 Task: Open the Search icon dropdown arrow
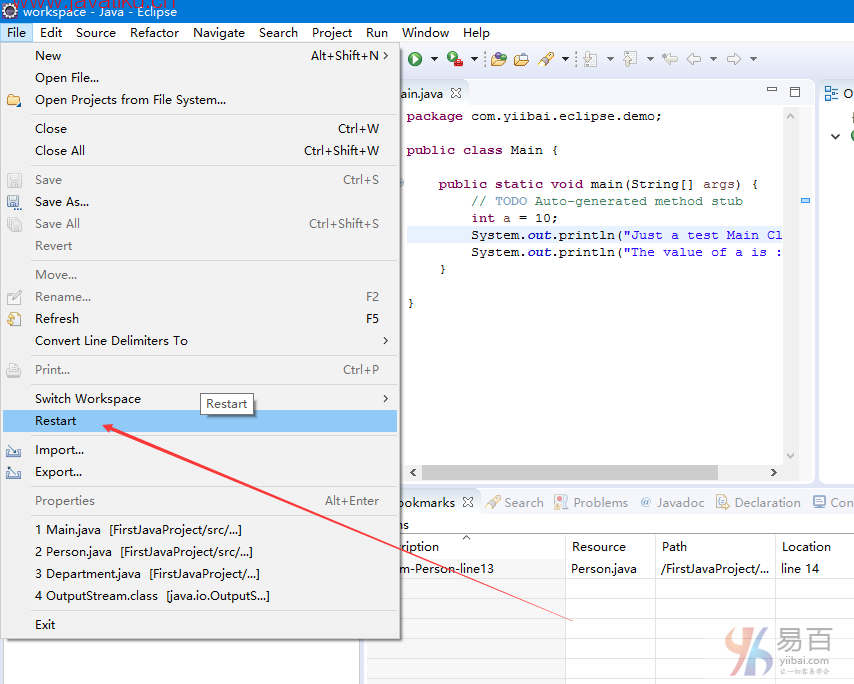tap(565, 59)
